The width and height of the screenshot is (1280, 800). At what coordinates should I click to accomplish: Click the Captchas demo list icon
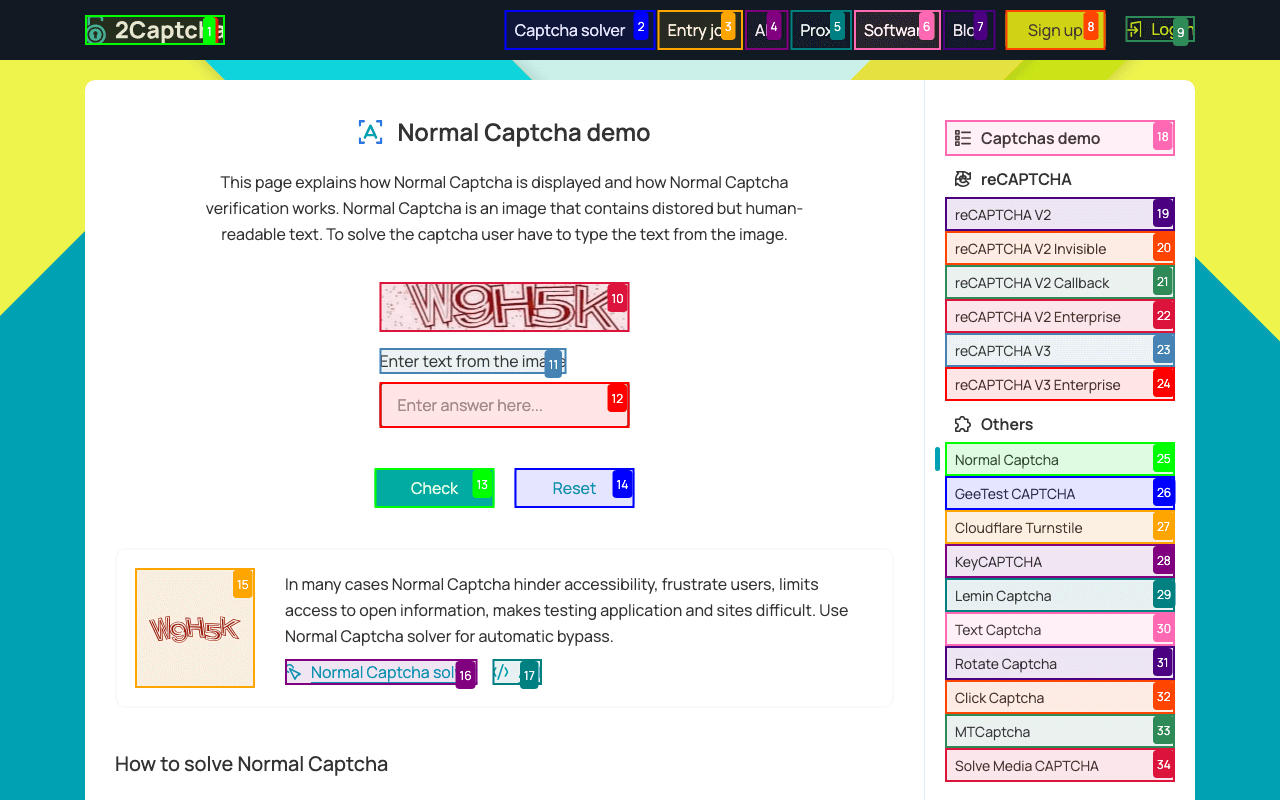pos(963,138)
